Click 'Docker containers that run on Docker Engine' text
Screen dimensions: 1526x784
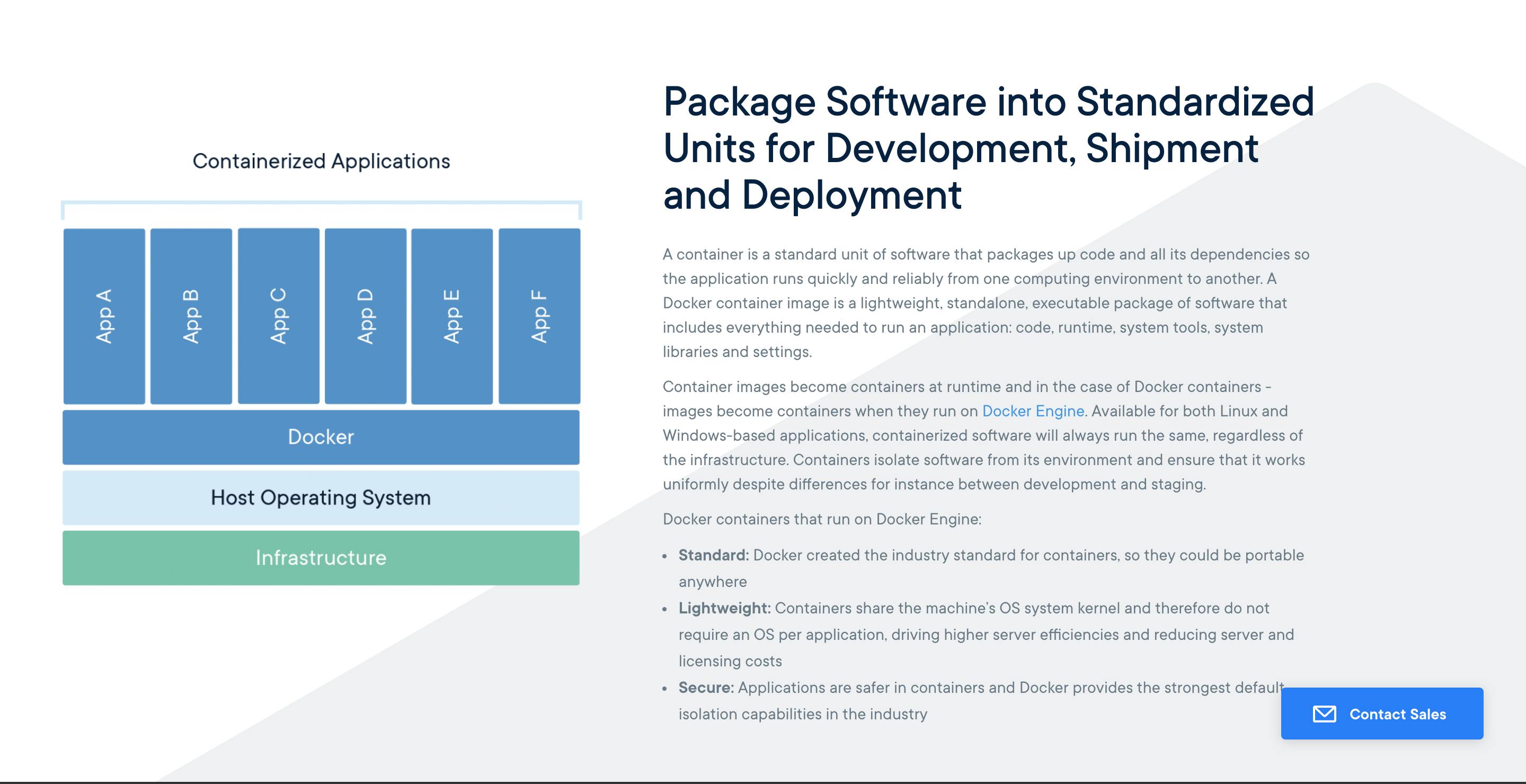pos(822,519)
